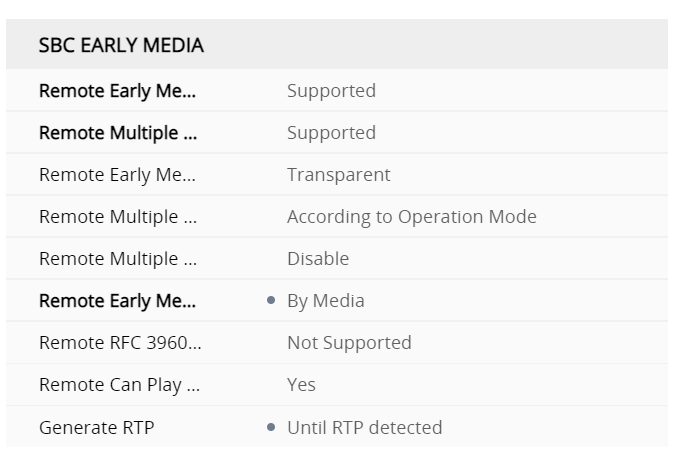
Task: Click the Disable value field
Action: 318,259
